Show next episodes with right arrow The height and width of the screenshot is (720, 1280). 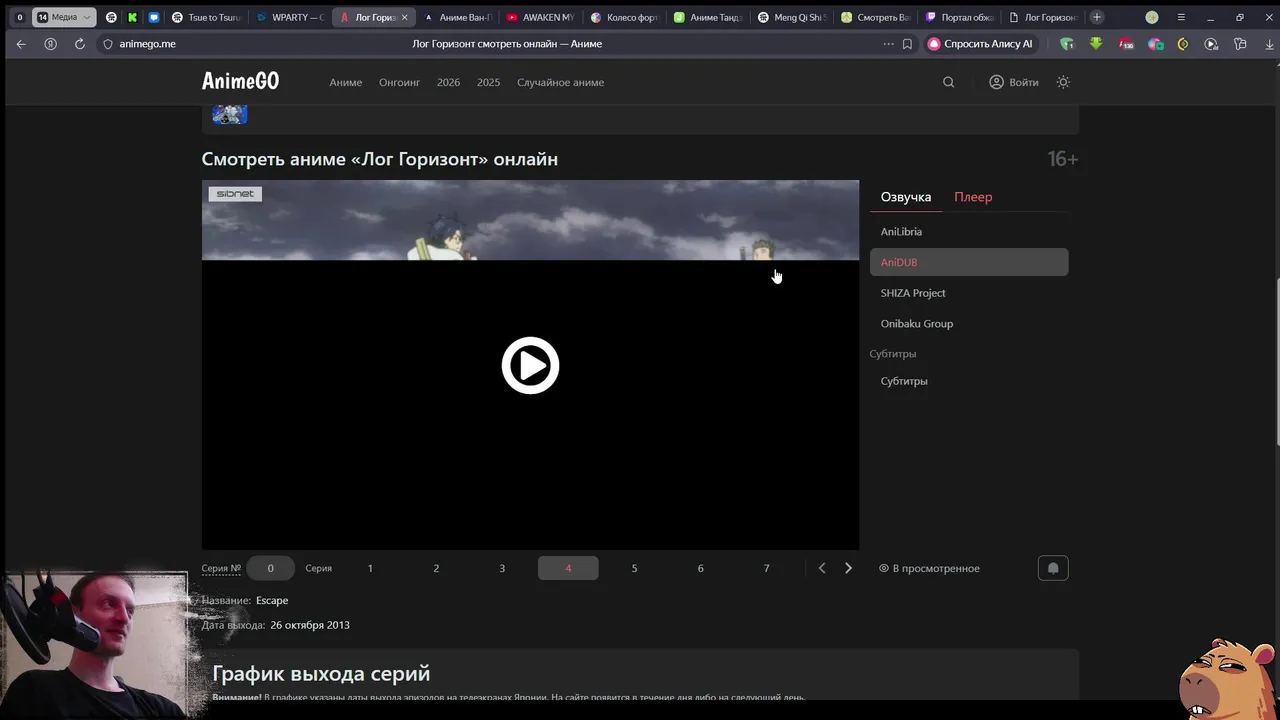click(x=848, y=568)
